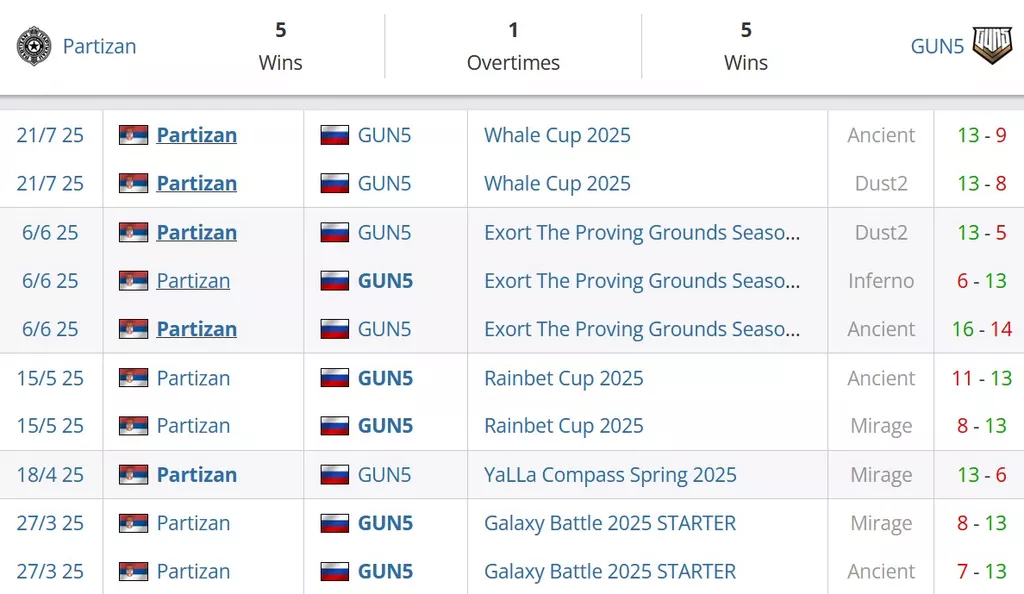Click the Mirage map label in the Rainbet Cup row
This screenshot has width=1024, height=594.
tap(881, 426)
